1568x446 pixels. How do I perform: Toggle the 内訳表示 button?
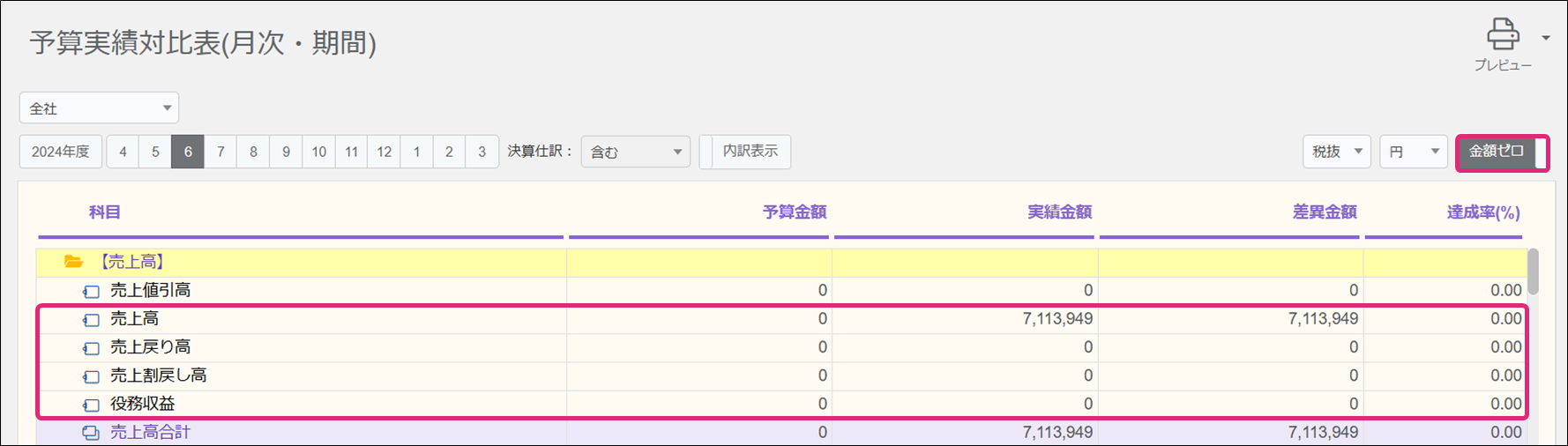click(745, 152)
